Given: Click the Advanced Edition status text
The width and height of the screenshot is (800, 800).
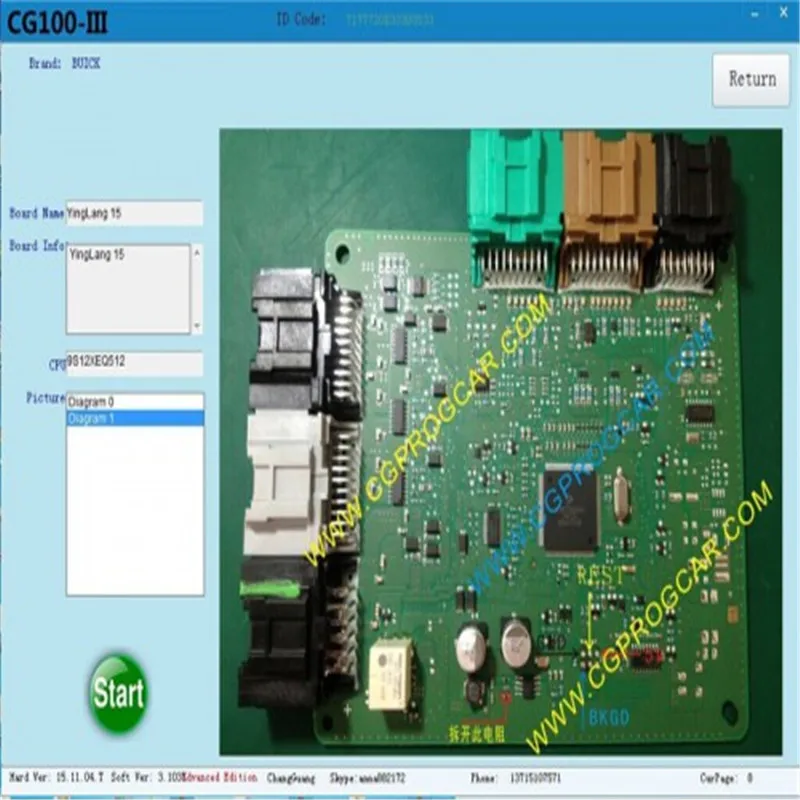Looking at the screenshot, I should (x=220, y=778).
